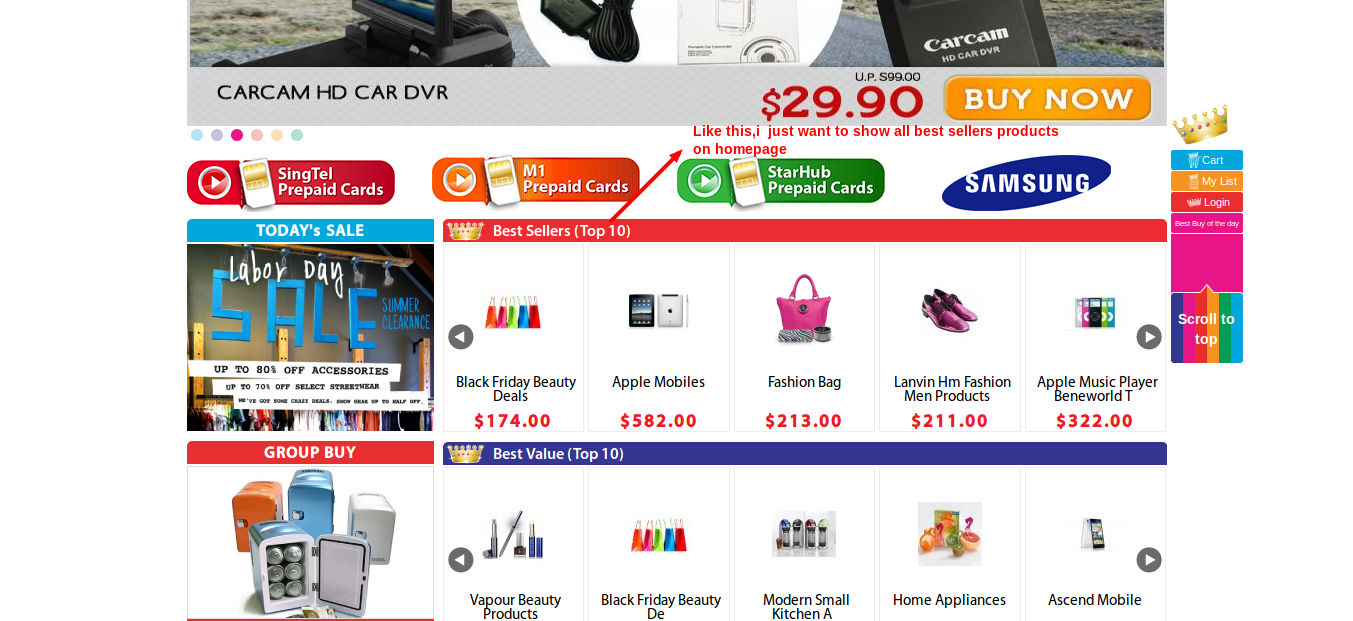This screenshot has height=621, width=1353.
Task: Click the SingTel Prepaid Cards banner
Action: pyautogui.click(x=291, y=183)
